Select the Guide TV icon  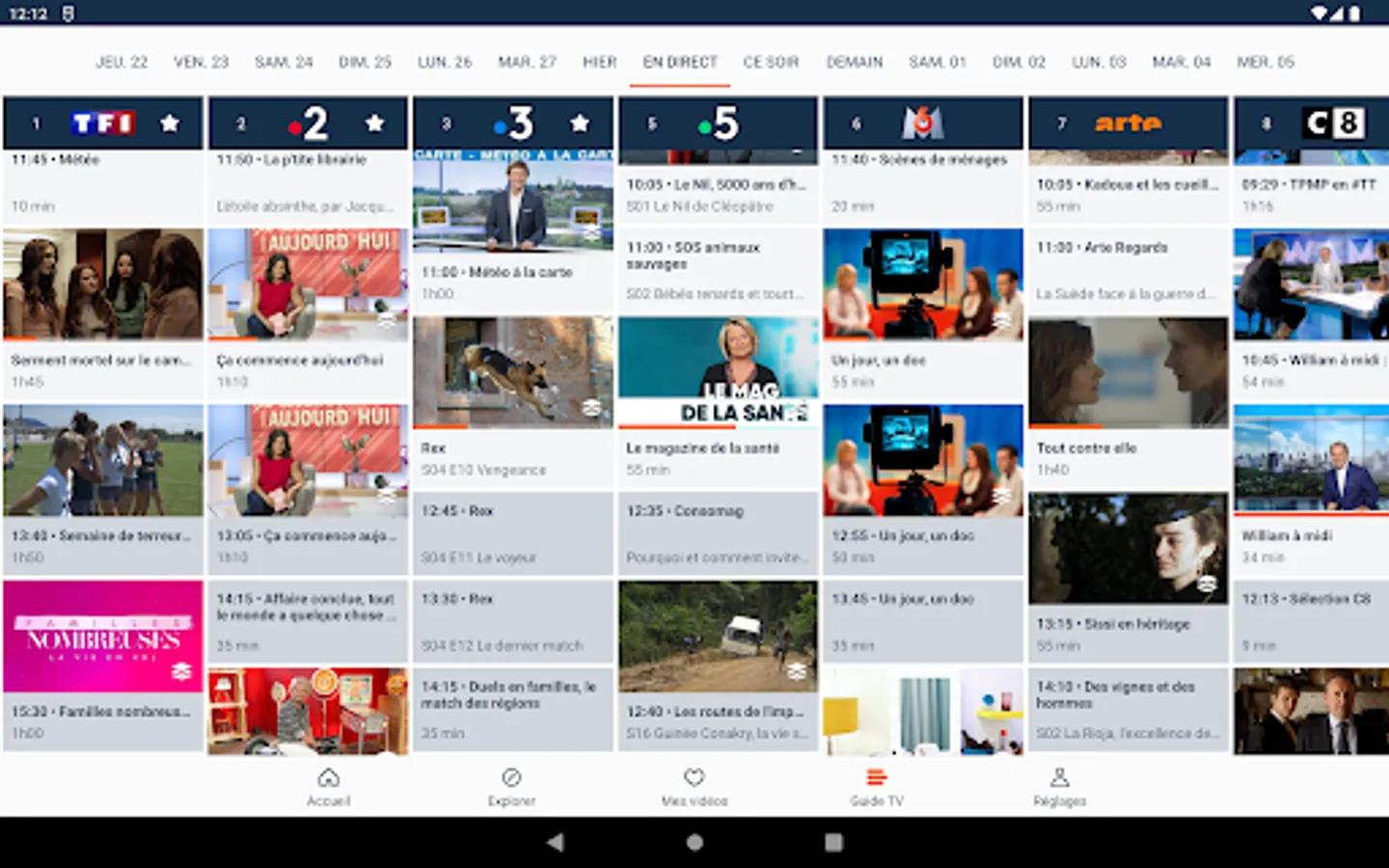(x=877, y=777)
